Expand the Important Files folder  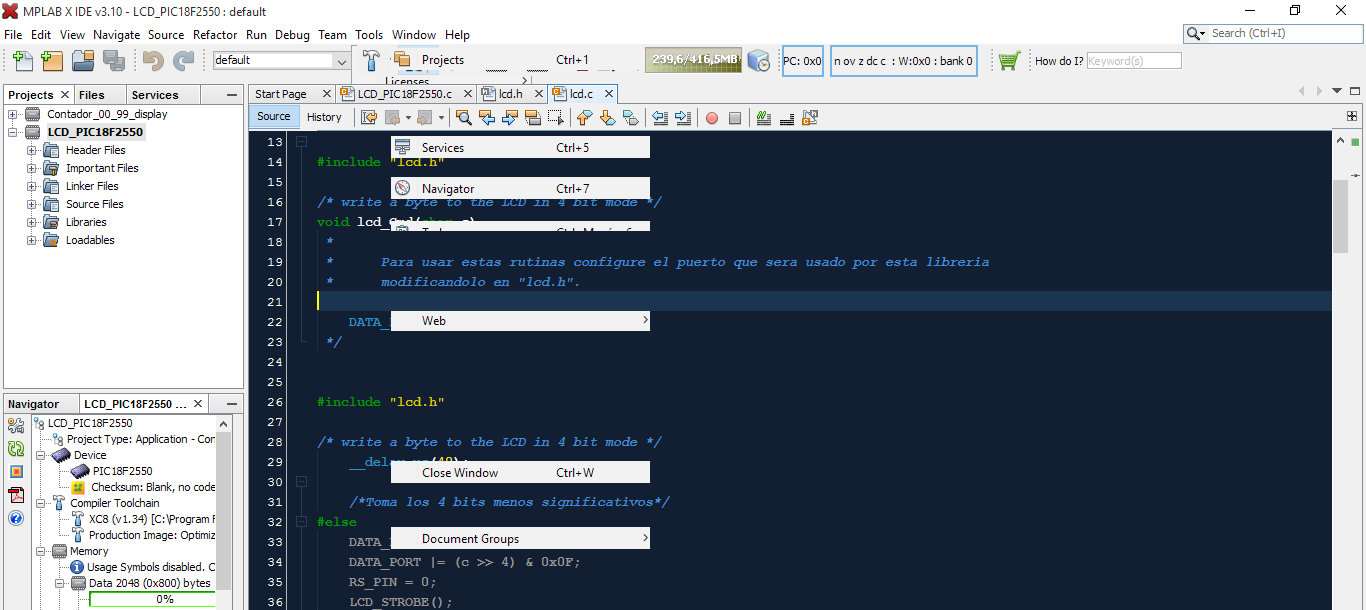tap(31, 168)
